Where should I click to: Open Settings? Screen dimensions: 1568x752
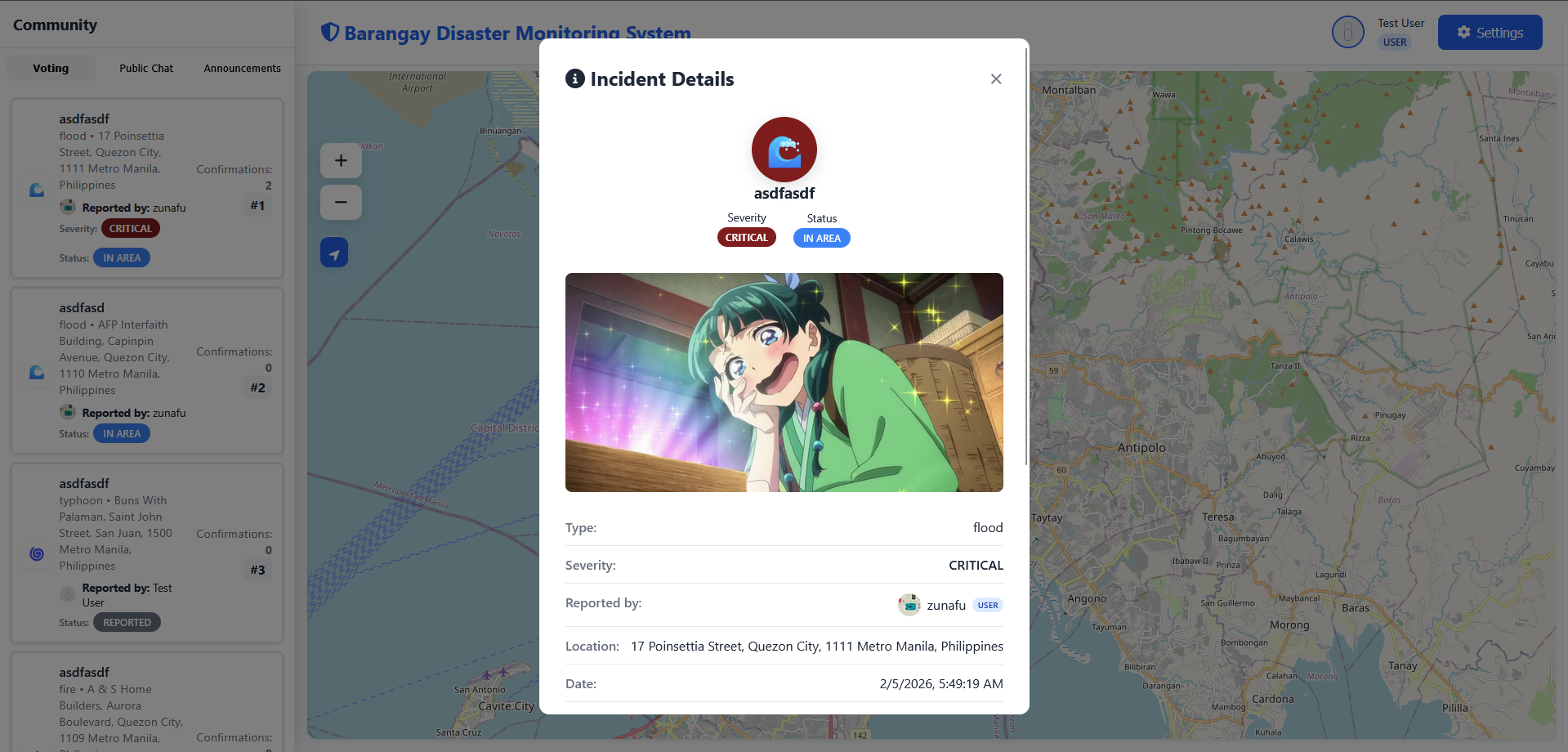pos(1490,33)
